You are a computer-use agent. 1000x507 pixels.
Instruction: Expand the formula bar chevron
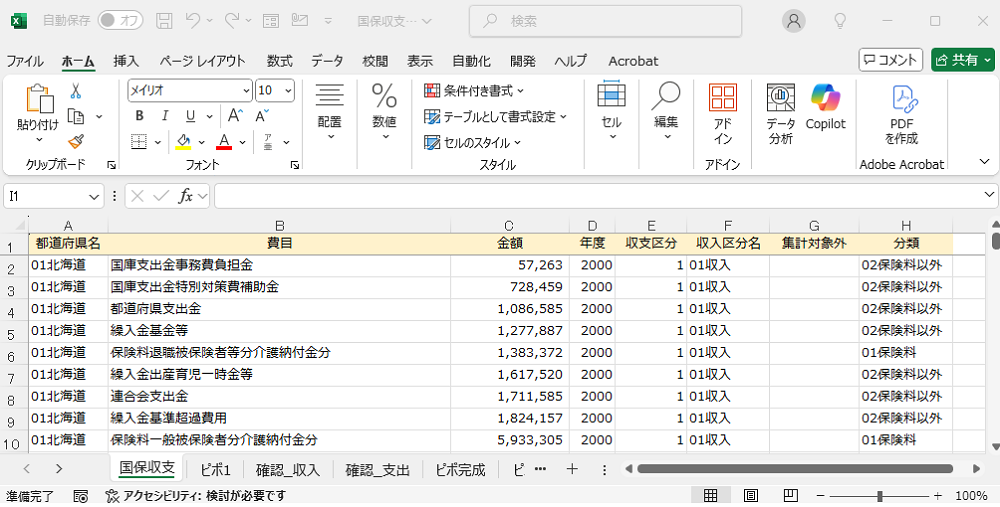tap(989, 195)
